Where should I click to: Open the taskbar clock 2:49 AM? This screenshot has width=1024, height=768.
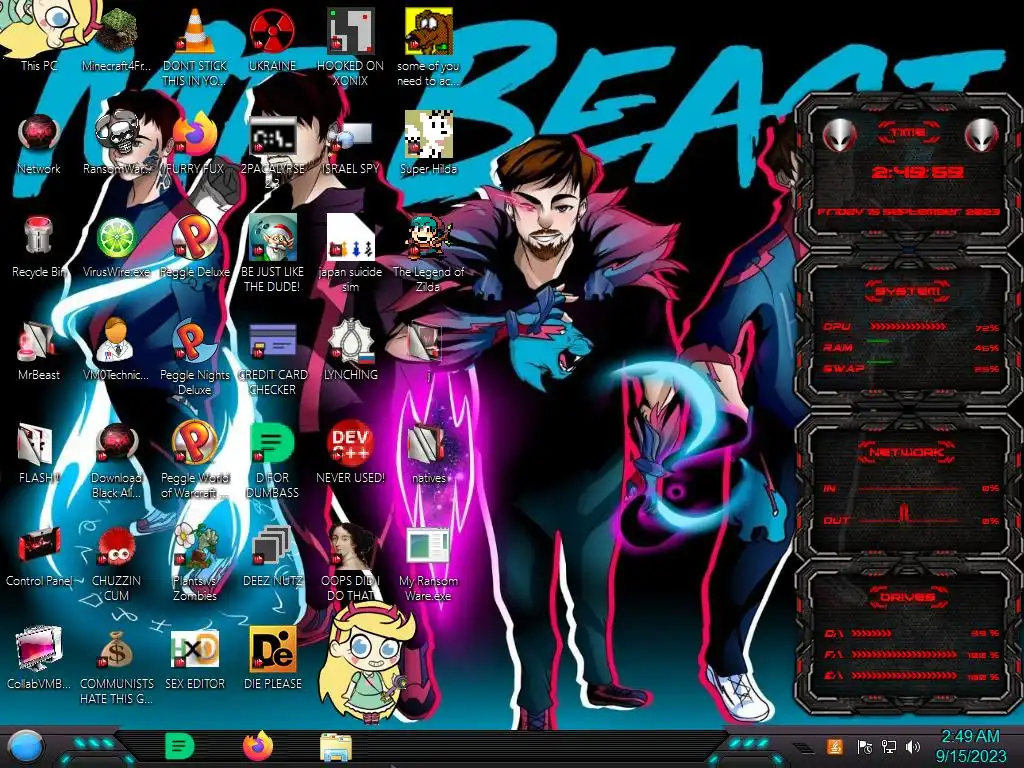tap(971, 746)
